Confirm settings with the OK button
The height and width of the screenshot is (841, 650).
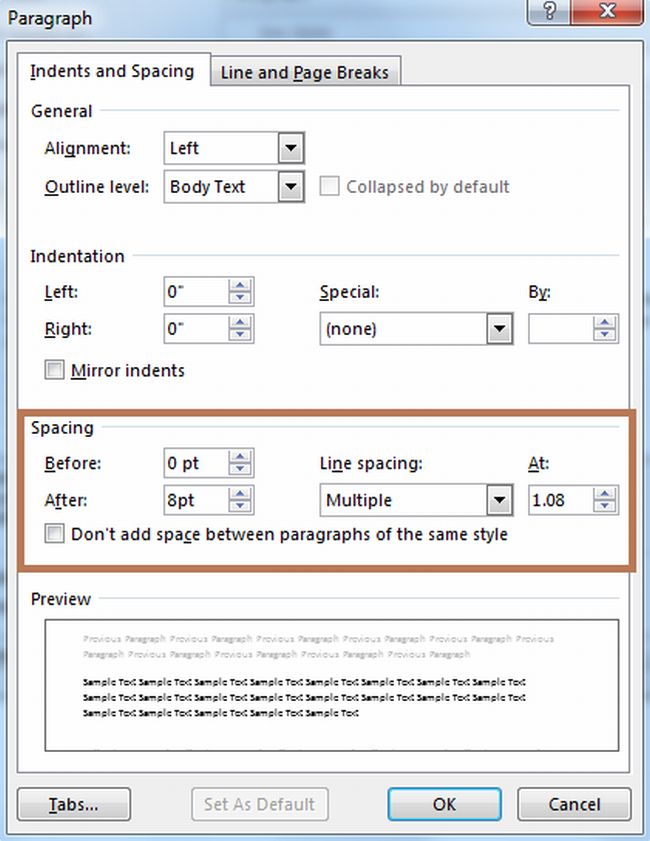tap(443, 804)
